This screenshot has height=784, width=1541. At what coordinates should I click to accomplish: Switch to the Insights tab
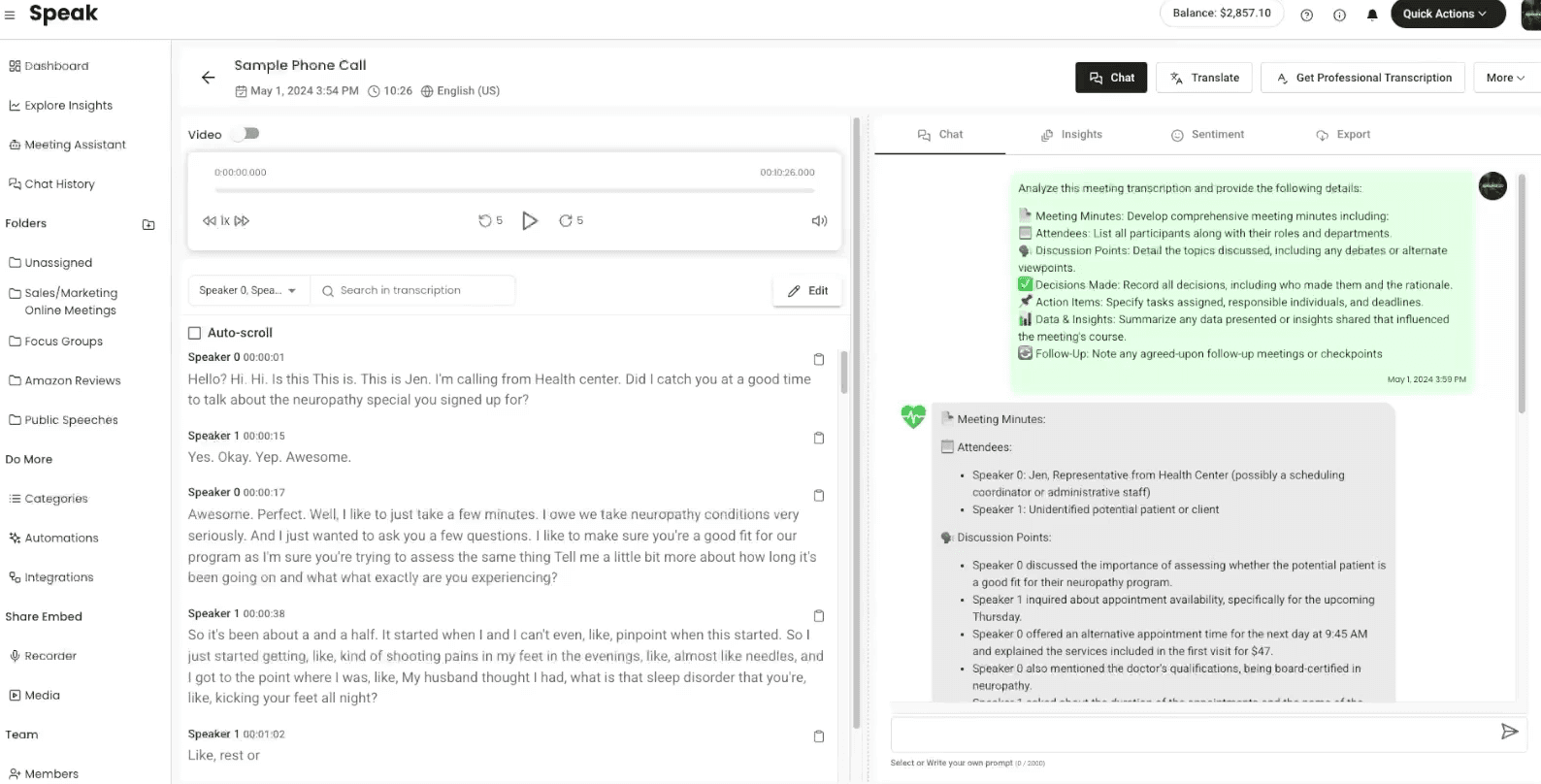point(1071,135)
